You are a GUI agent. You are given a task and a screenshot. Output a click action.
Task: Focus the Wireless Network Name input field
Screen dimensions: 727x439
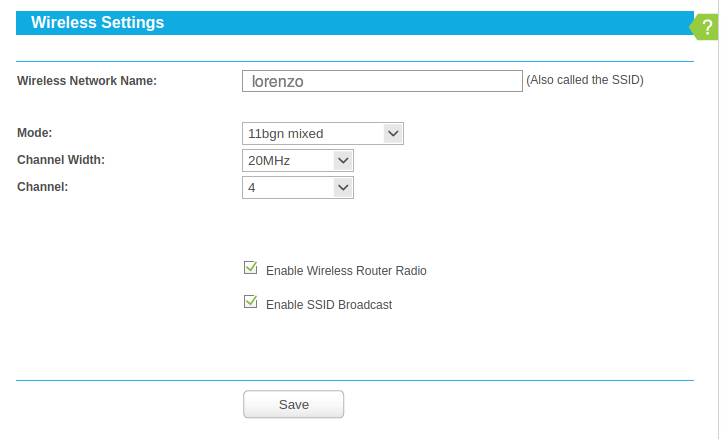coord(382,82)
